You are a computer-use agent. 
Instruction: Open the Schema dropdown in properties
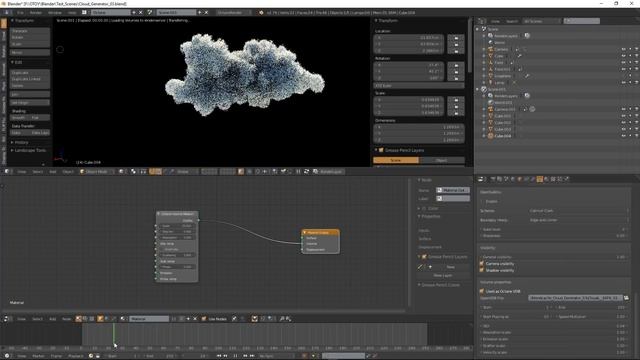(579, 211)
